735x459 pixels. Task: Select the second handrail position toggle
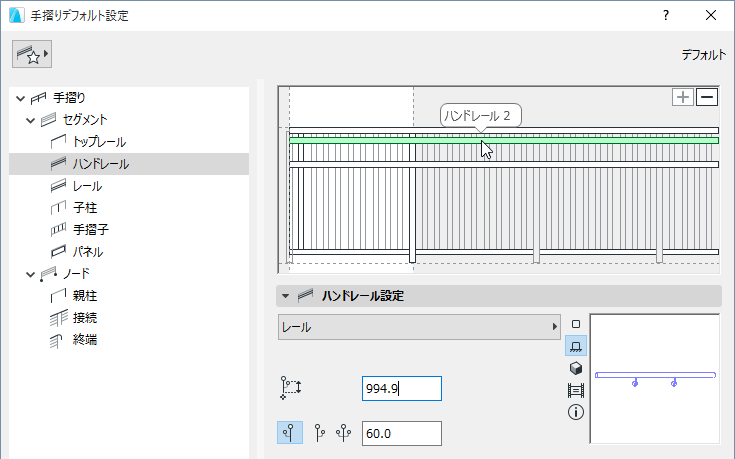319,433
